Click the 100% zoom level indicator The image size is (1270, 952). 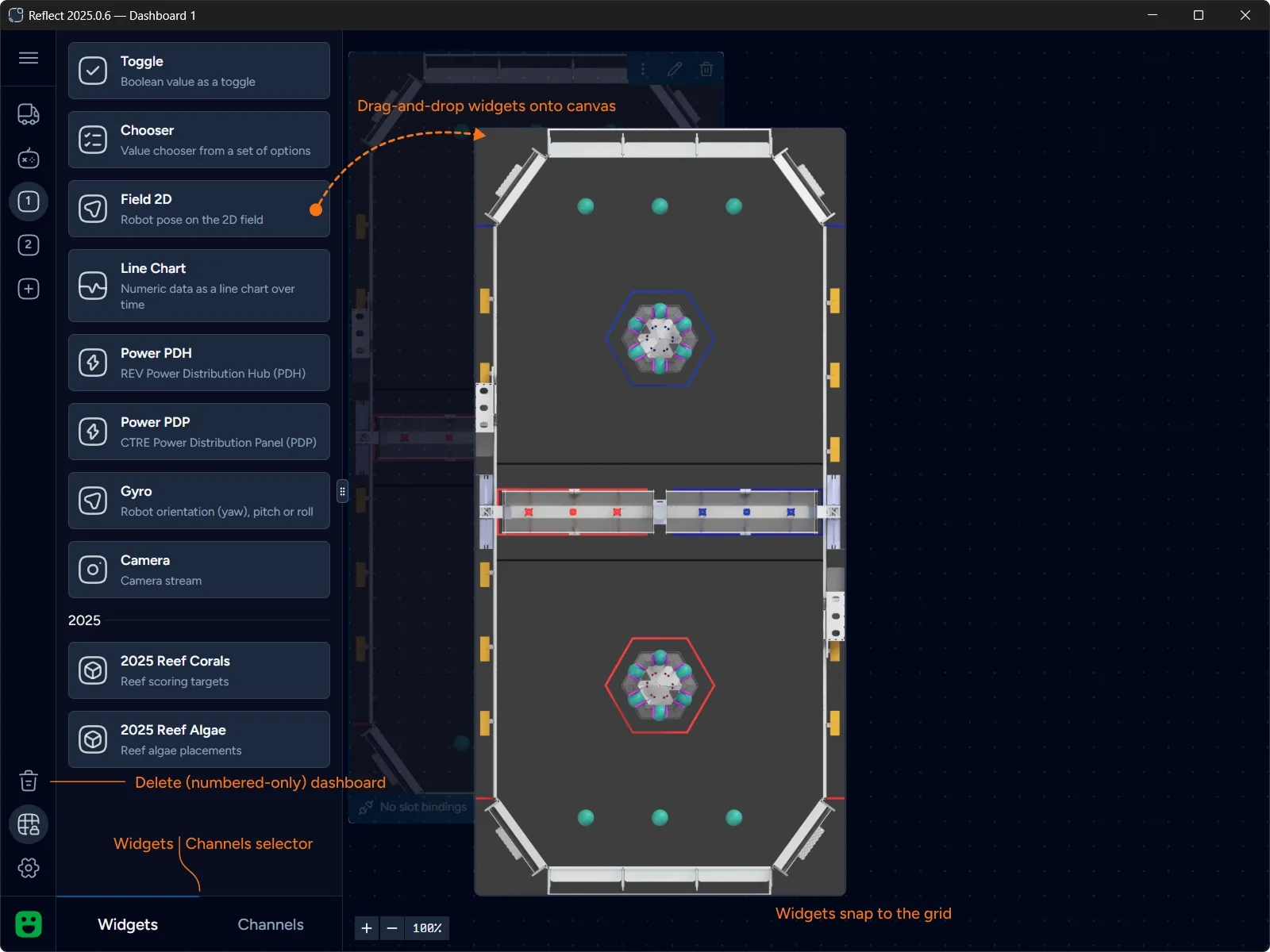click(427, 927)
